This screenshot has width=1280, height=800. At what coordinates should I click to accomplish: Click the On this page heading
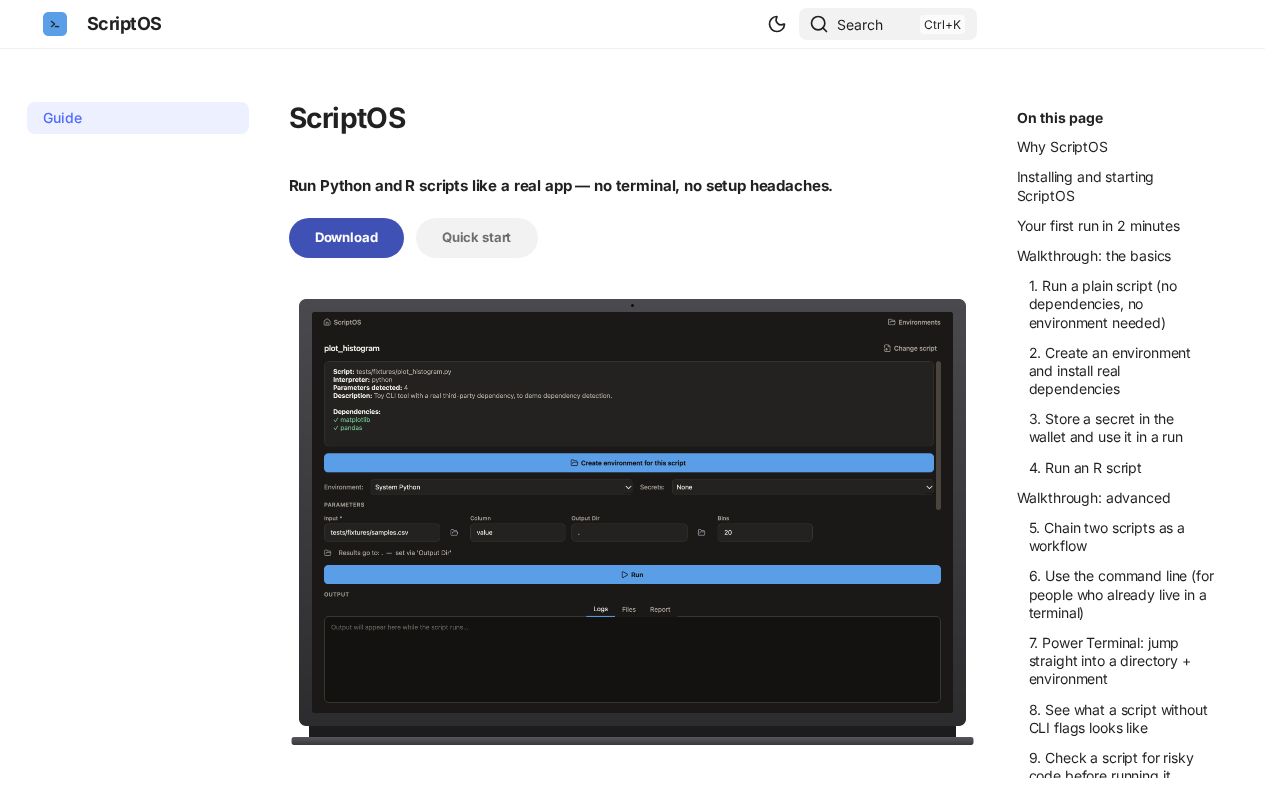[1060, 118]
